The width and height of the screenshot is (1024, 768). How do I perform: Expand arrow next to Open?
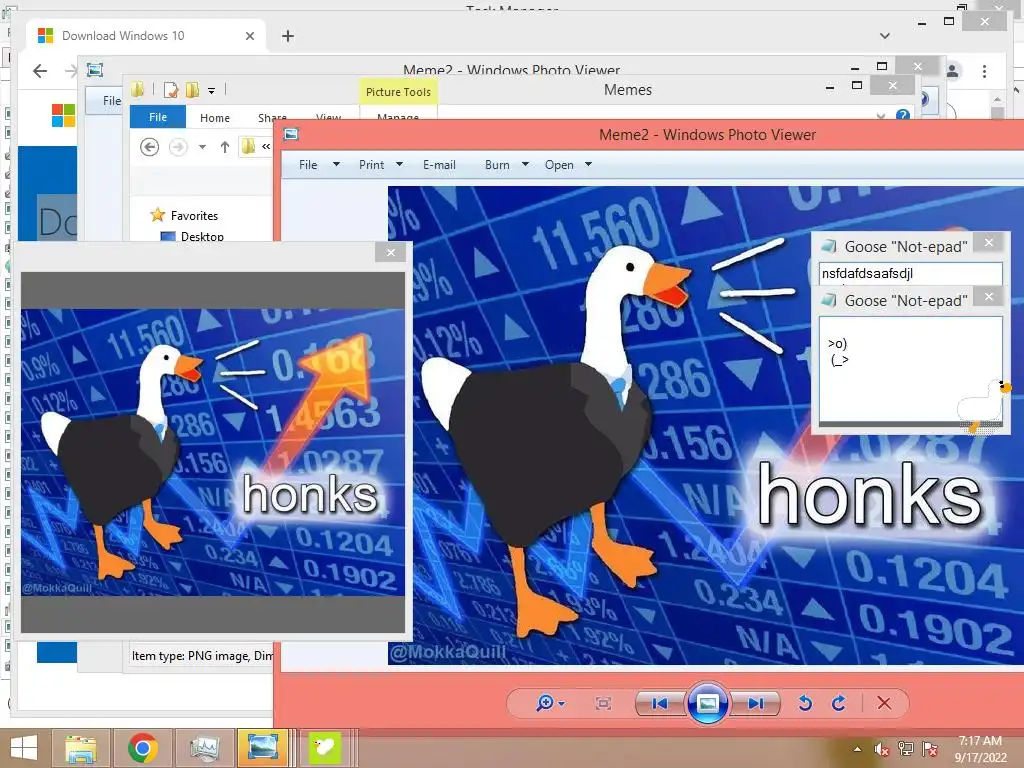click(588, 165)
